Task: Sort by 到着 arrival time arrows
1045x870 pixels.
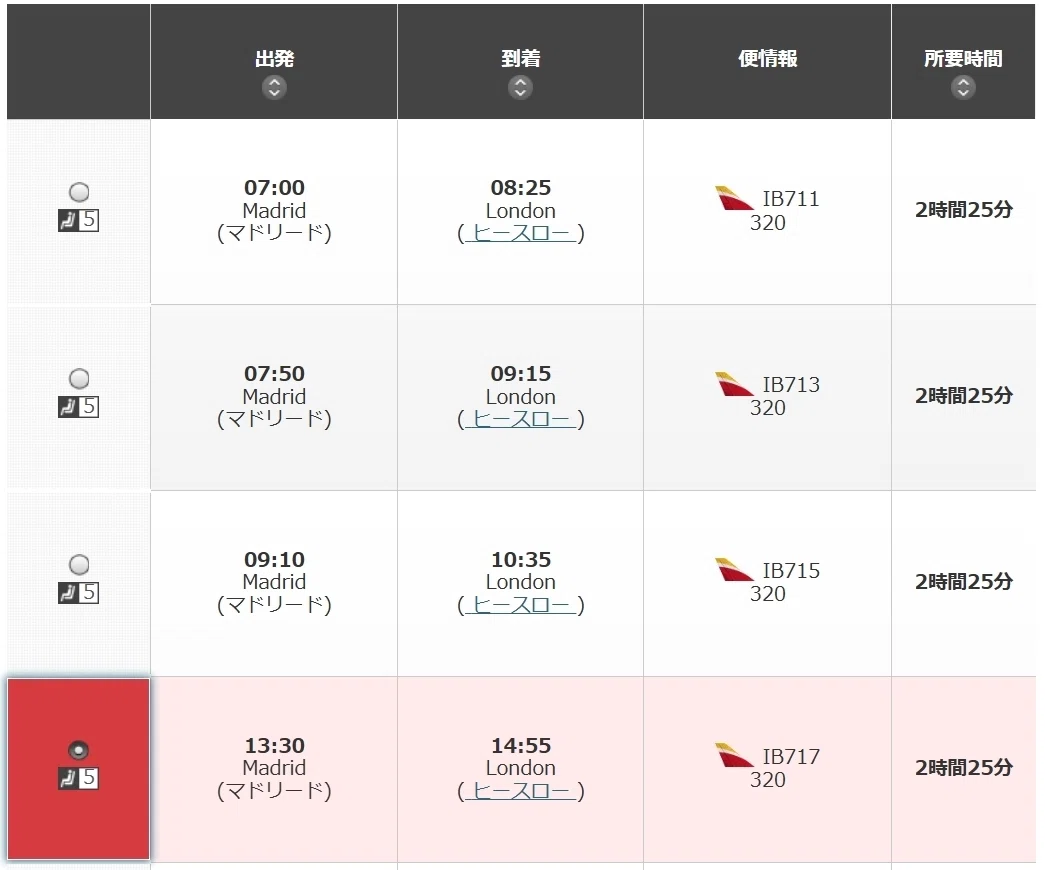Action: 521,87
